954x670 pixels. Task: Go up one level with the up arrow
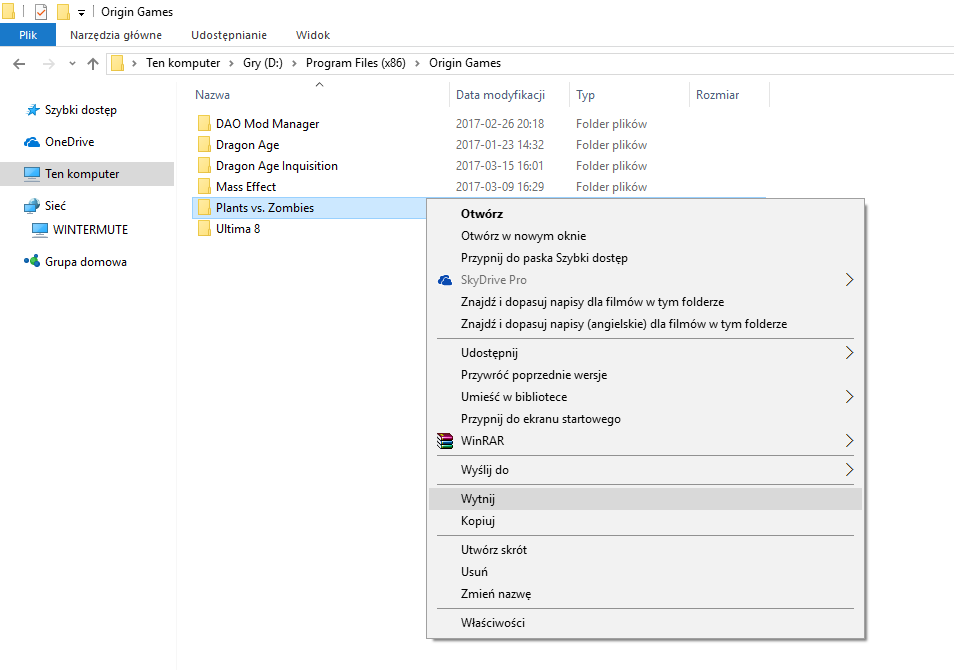[93, 63]
